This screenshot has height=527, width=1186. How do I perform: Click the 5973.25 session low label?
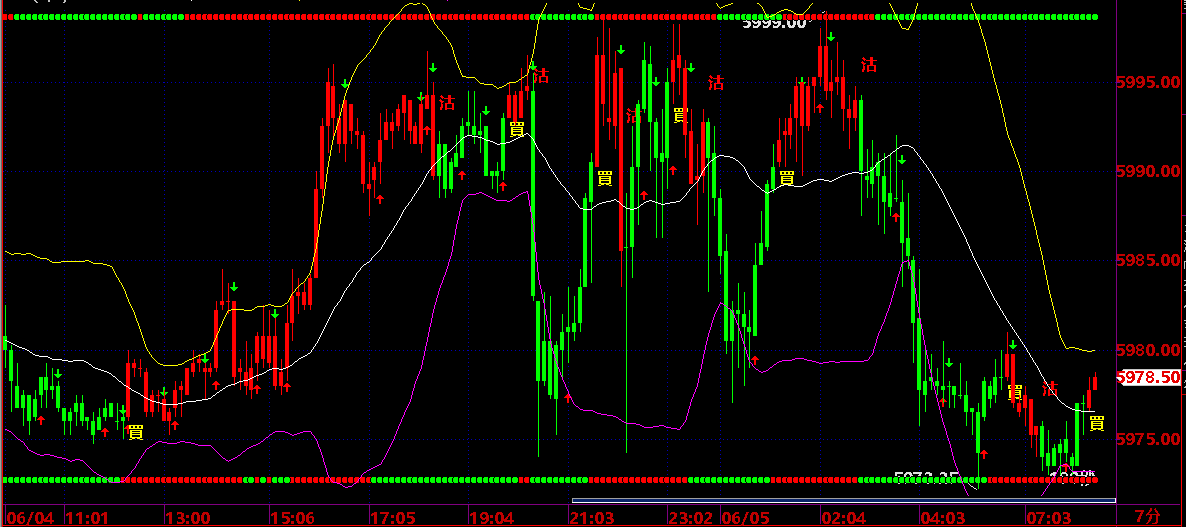point(927,476)
